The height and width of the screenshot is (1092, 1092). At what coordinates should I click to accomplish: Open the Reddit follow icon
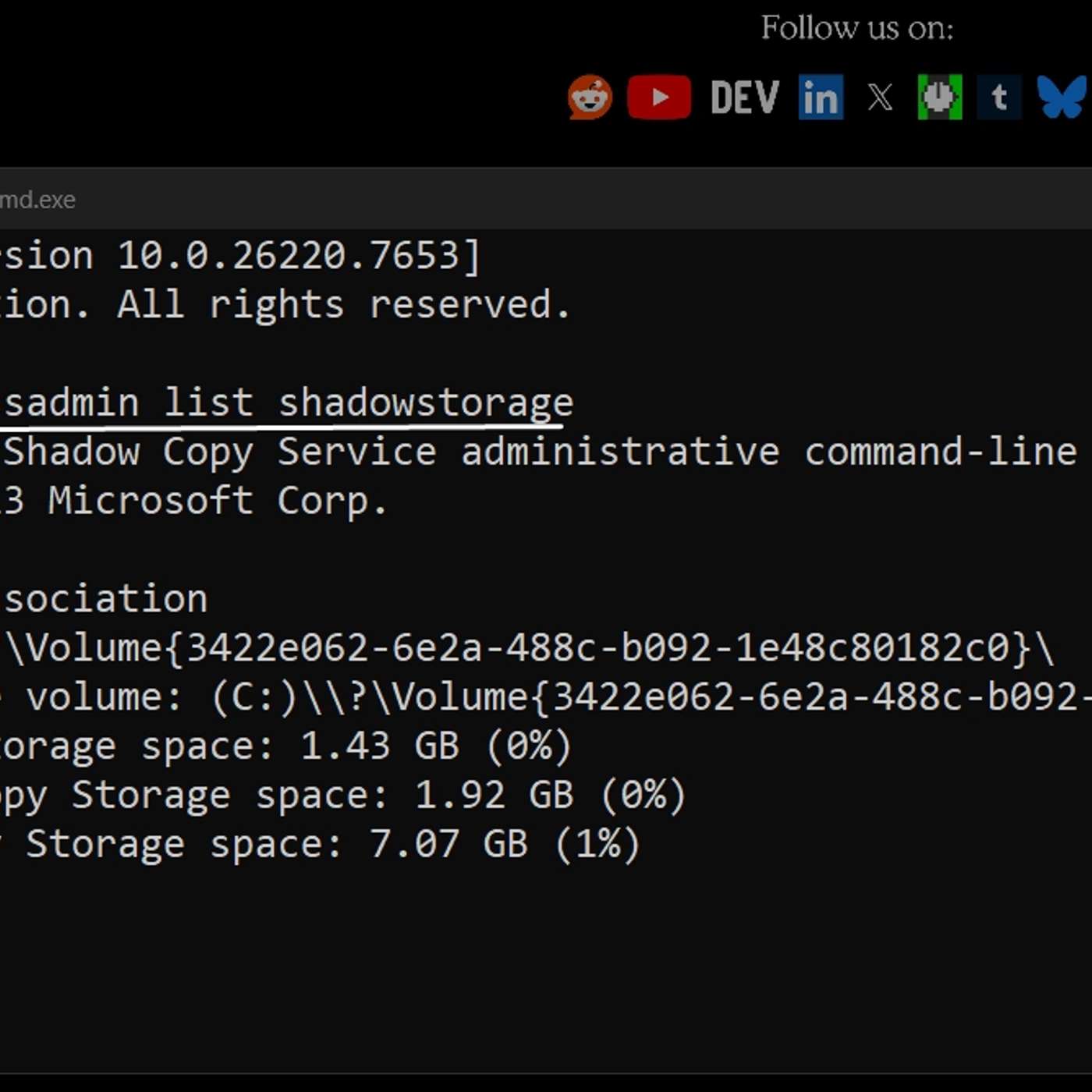point(589,97)
